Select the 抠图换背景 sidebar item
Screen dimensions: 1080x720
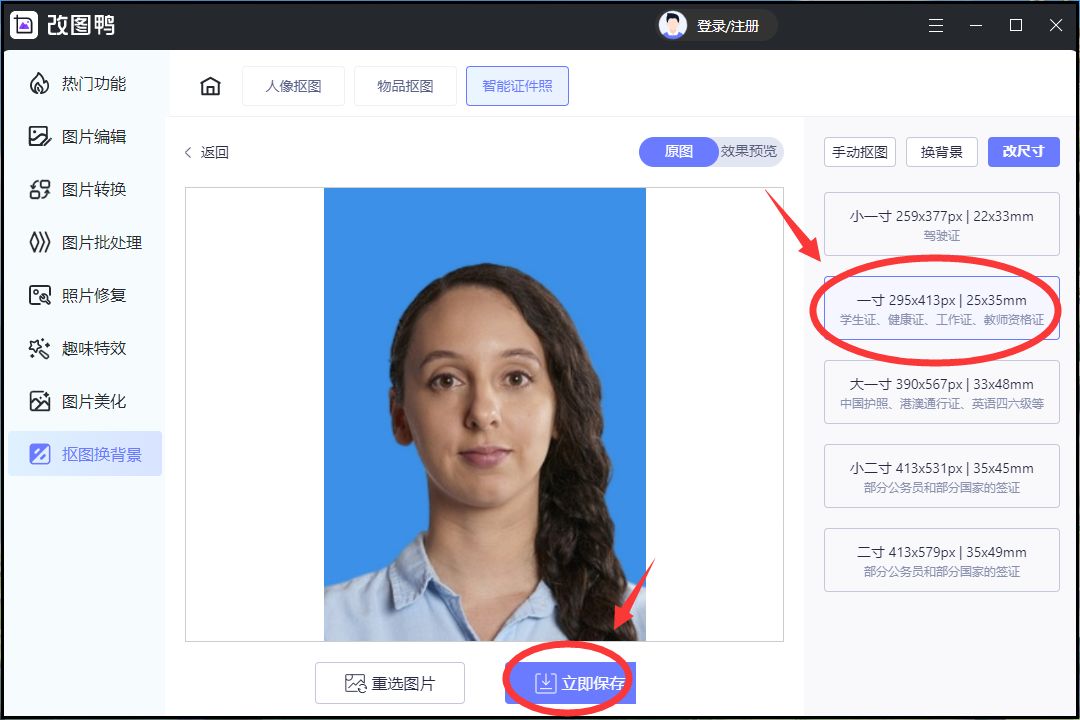[x=85, y=453]
